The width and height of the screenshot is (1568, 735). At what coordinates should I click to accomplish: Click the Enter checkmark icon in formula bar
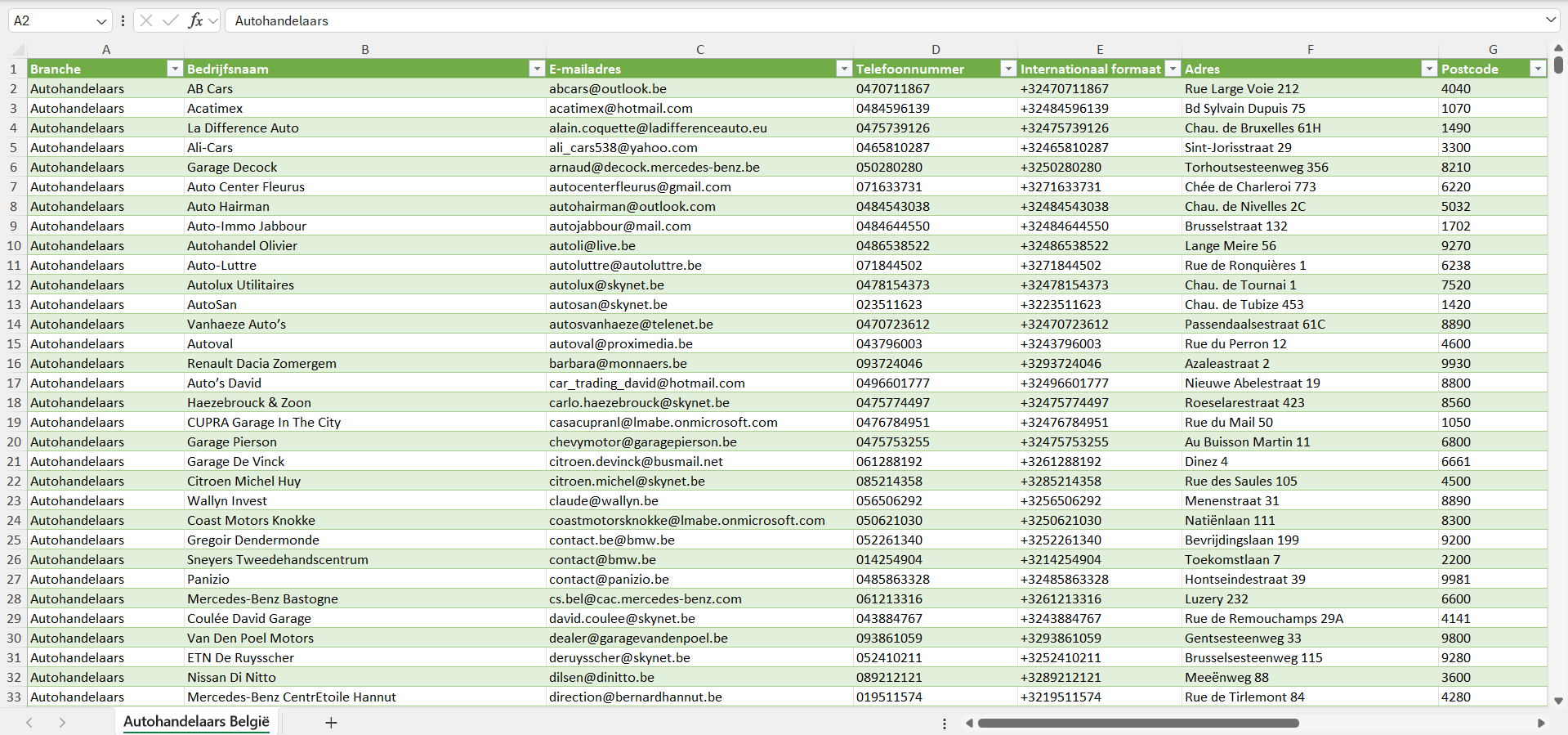click(171, 20)
